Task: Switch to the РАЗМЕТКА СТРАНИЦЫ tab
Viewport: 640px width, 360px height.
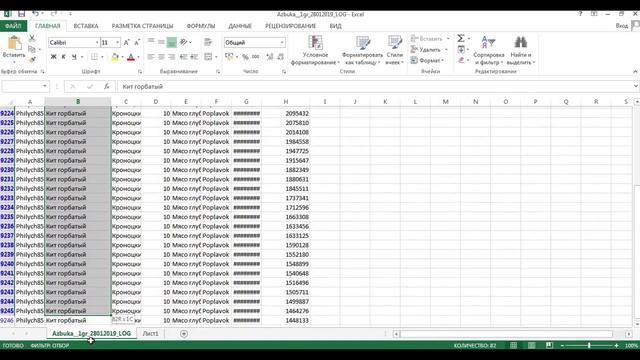Action: point(142,26)
